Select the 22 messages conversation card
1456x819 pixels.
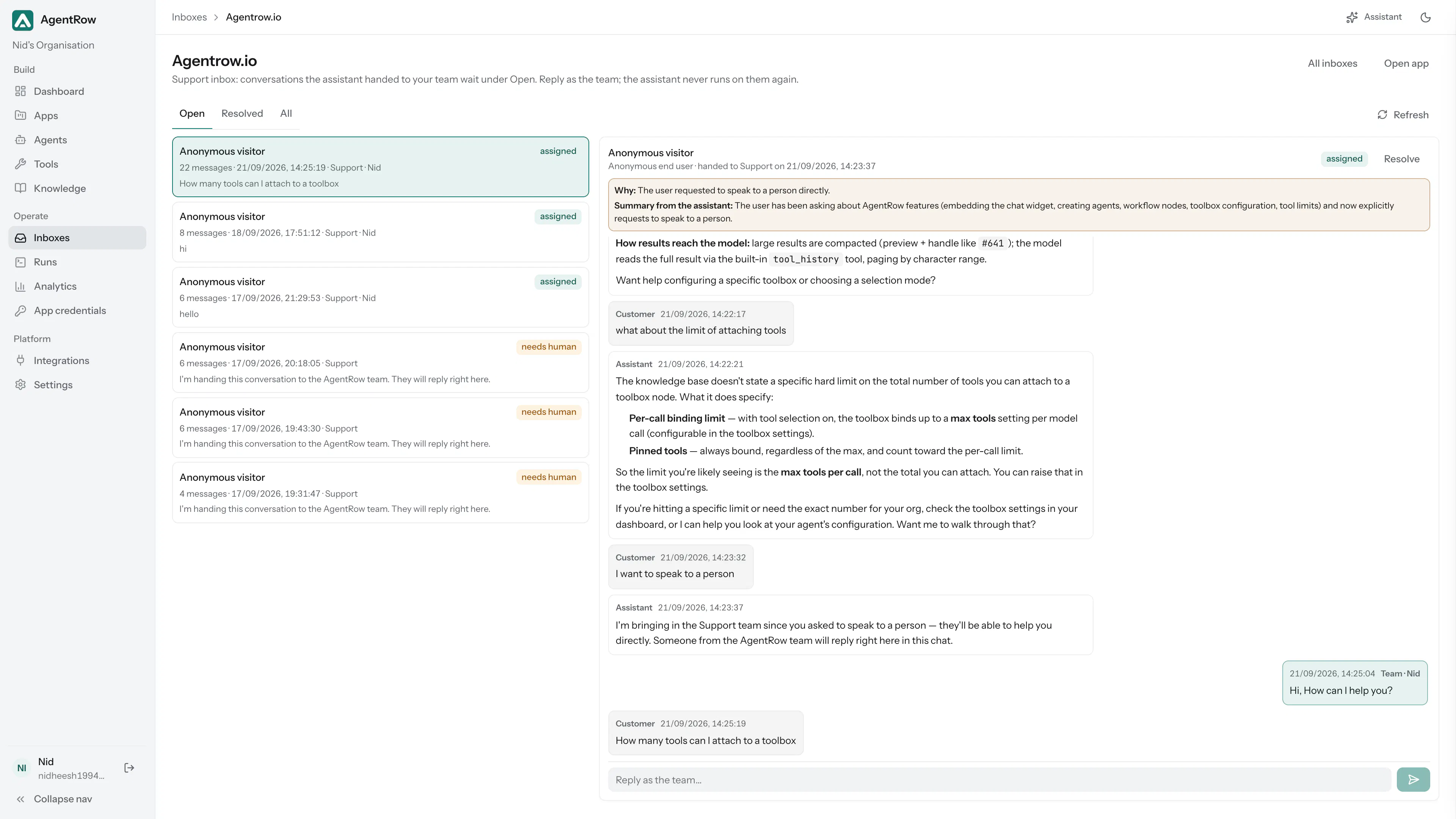pos(380,167)
